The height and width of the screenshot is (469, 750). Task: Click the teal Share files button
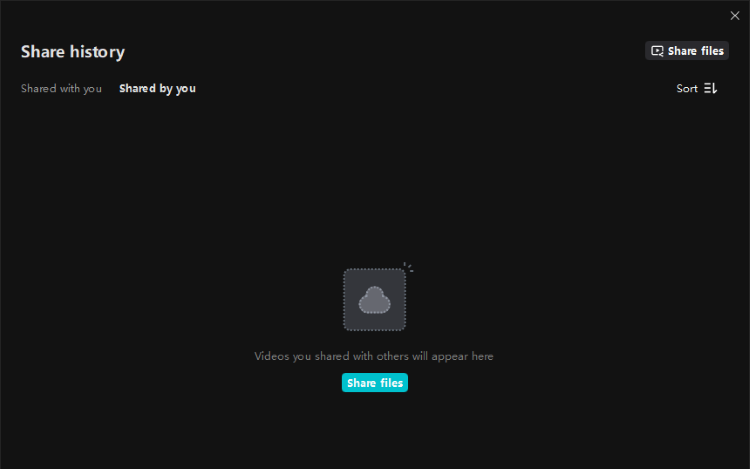click(375, 383)
